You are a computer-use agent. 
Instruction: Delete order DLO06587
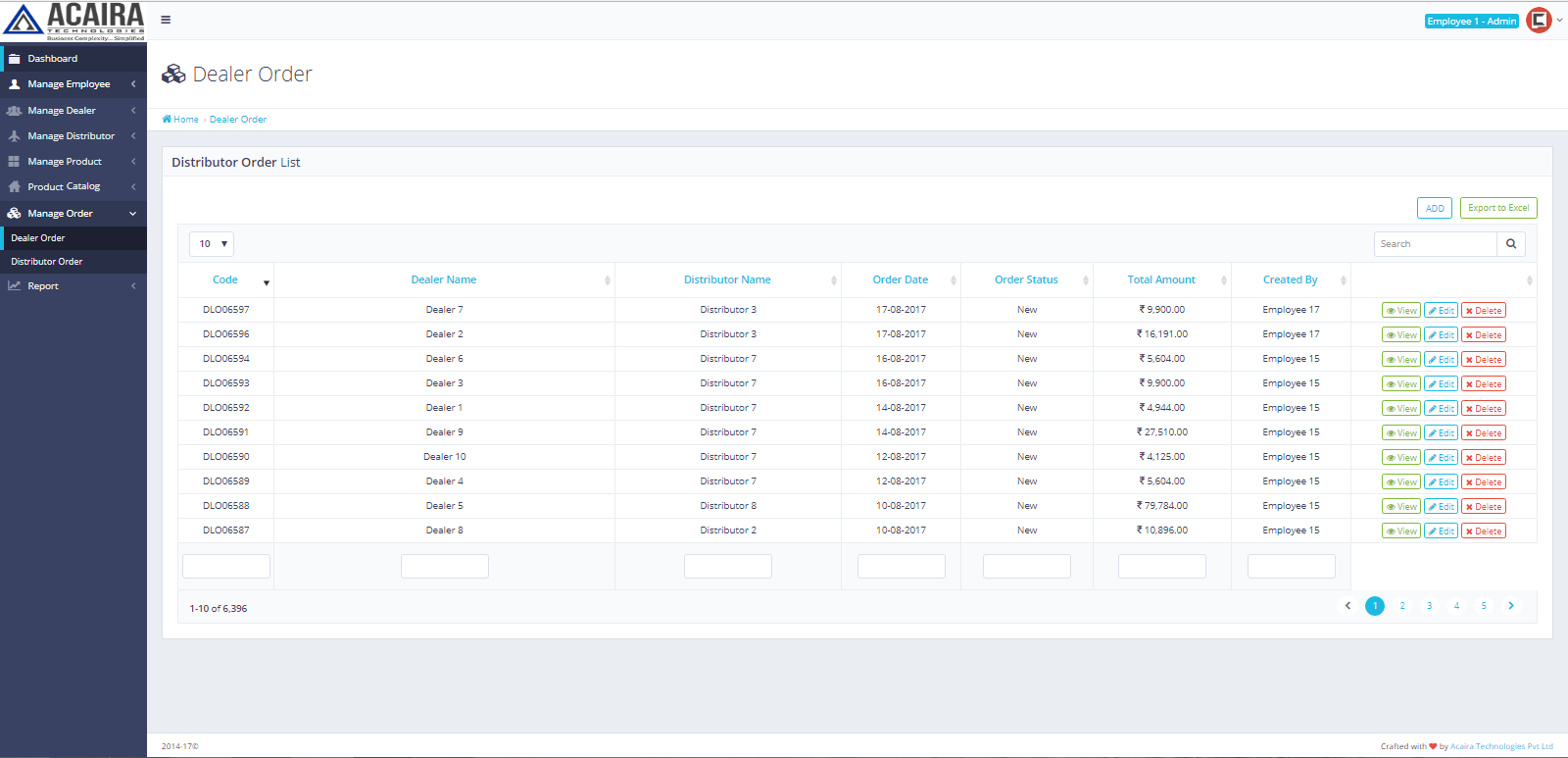pyautogui.click(x=1483, y=531)
